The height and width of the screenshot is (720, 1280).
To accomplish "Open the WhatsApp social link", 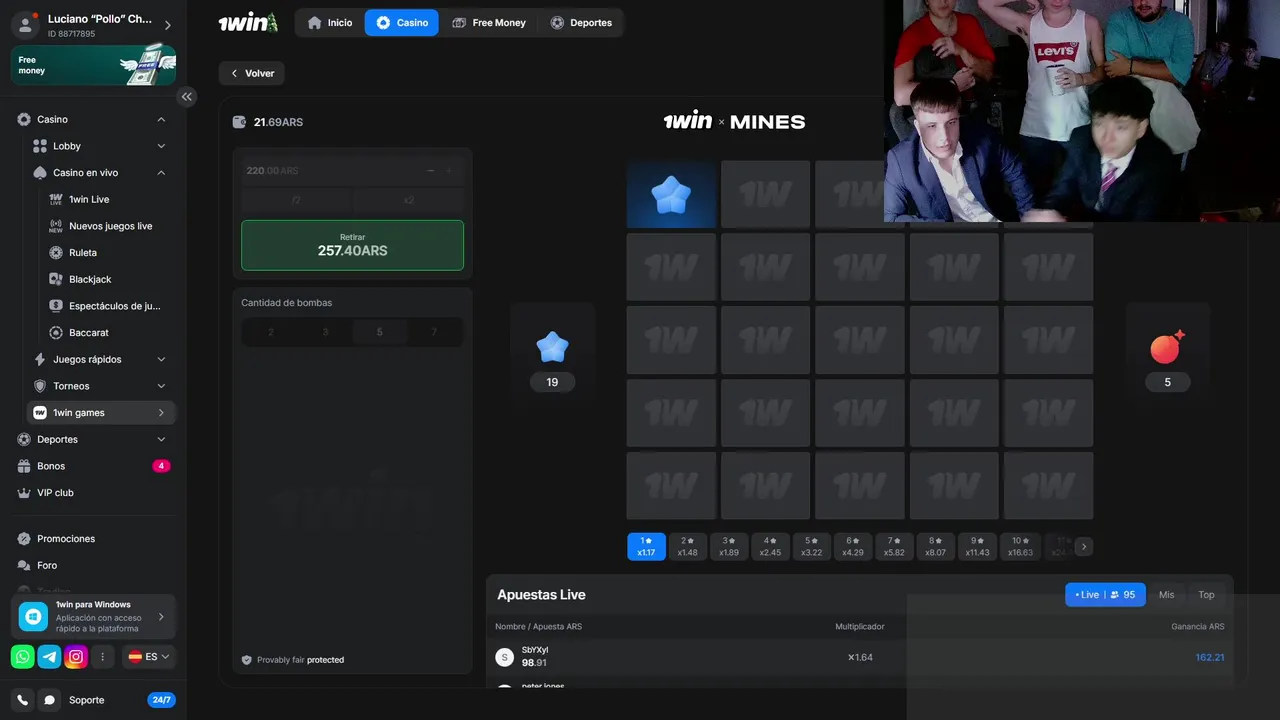I will (x=22, y=657).
